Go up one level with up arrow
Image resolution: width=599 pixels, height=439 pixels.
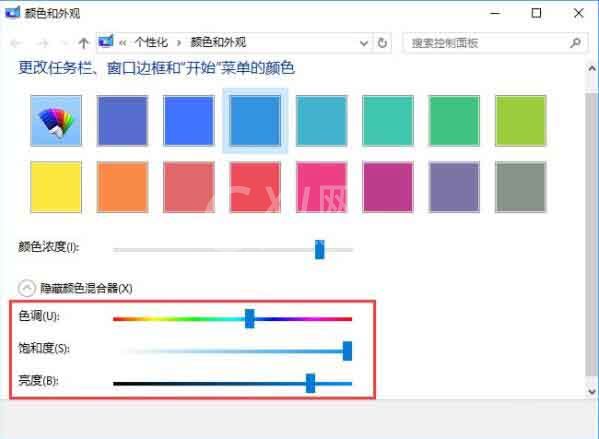click(83, 43)
